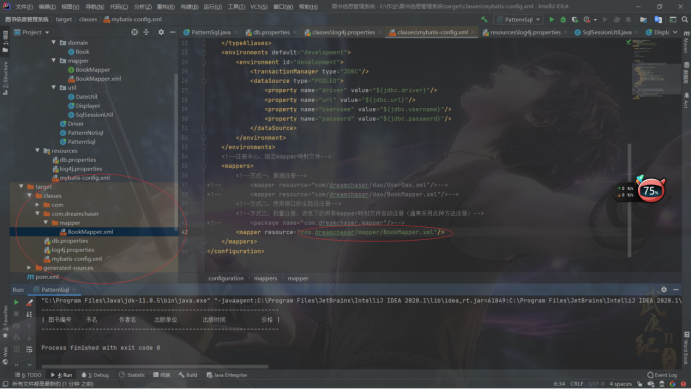Screen dimensions: 692x389
Task: Click the sort/scroll icon in Run panel
Action: (x=29, y=314)
